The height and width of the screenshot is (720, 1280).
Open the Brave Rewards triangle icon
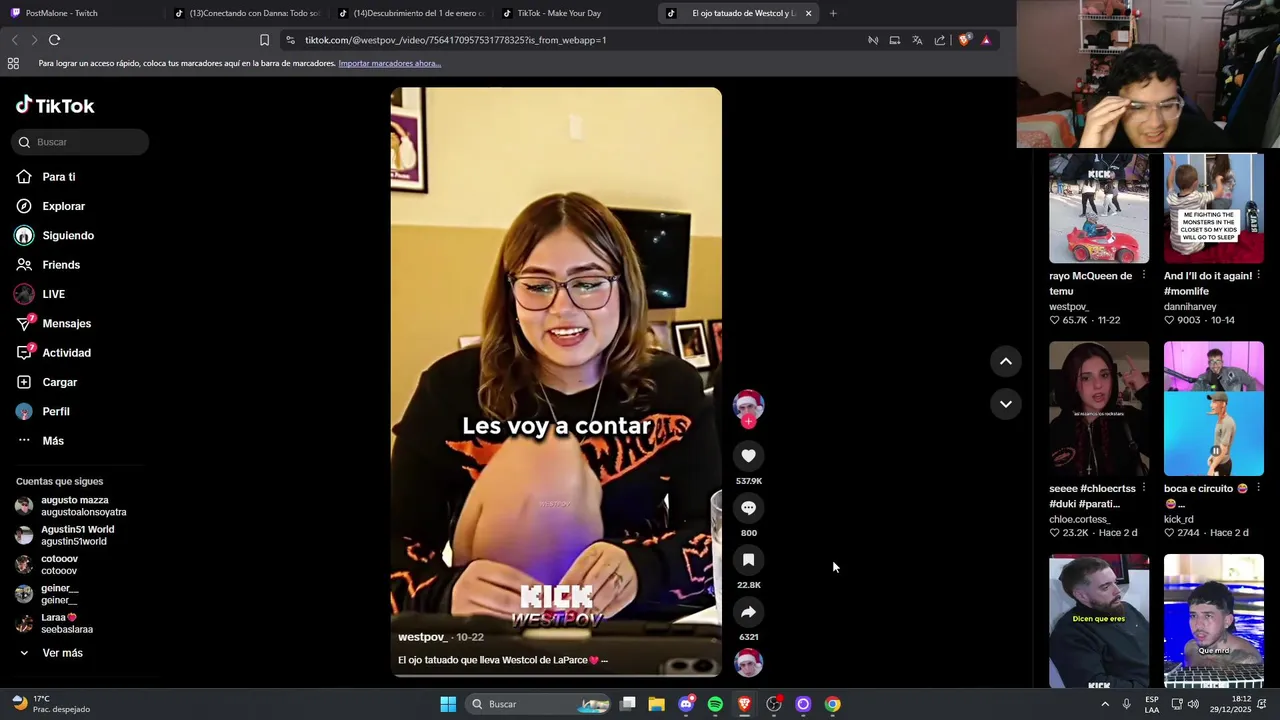[x=986, y=40]
